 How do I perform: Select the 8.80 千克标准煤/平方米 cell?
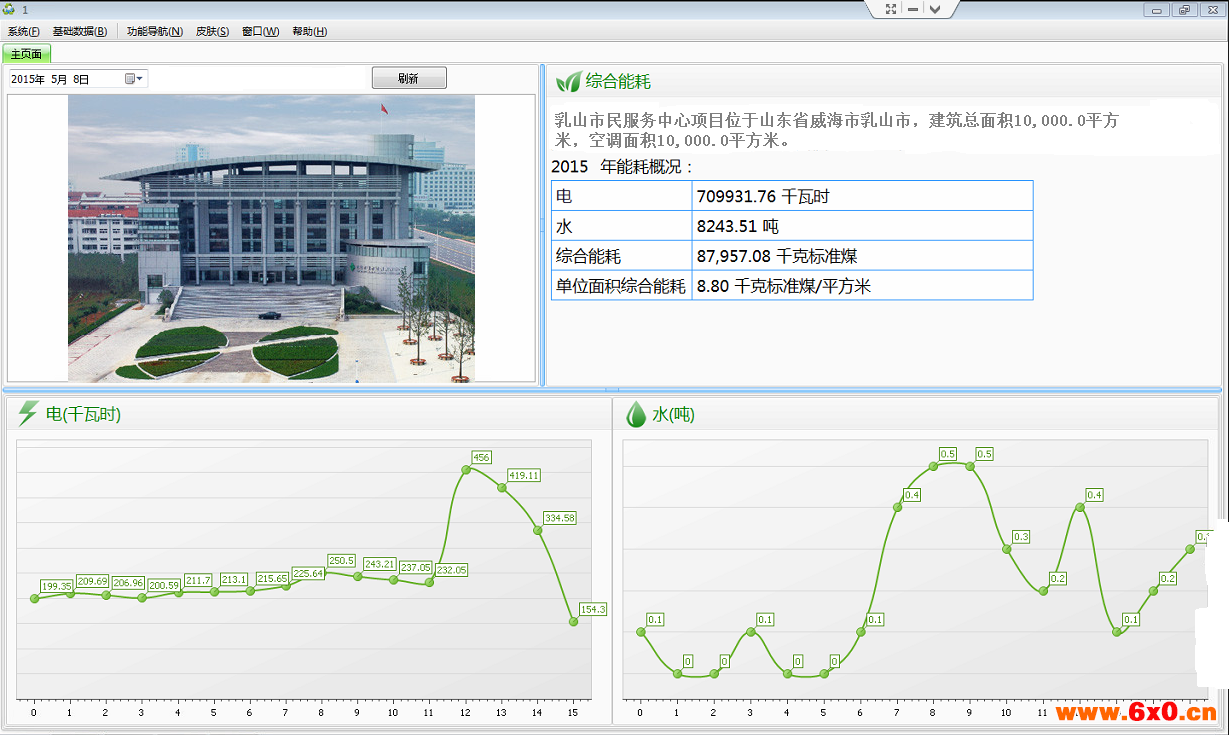click(x=862, y=286)
